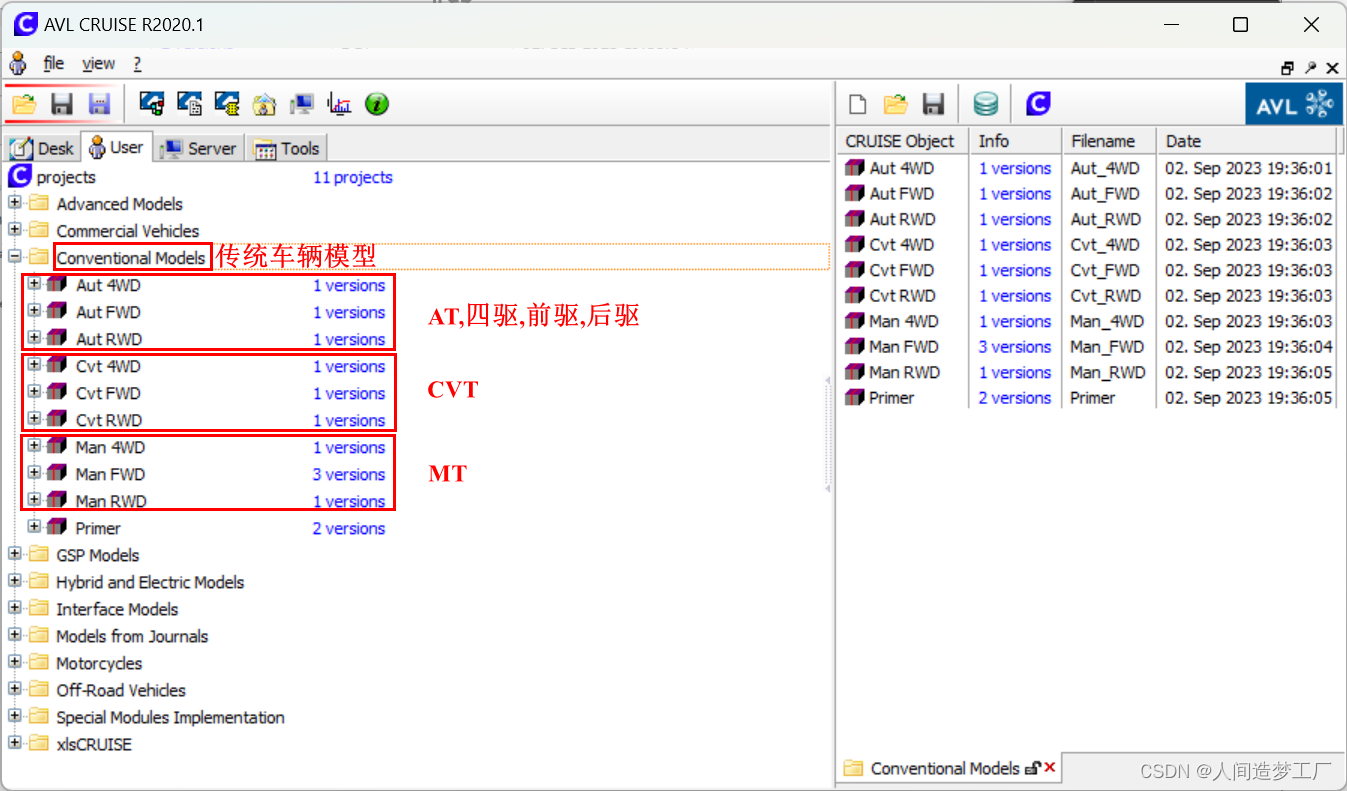
Task: Click the Filename column header
Action: tap(1109, 141)
